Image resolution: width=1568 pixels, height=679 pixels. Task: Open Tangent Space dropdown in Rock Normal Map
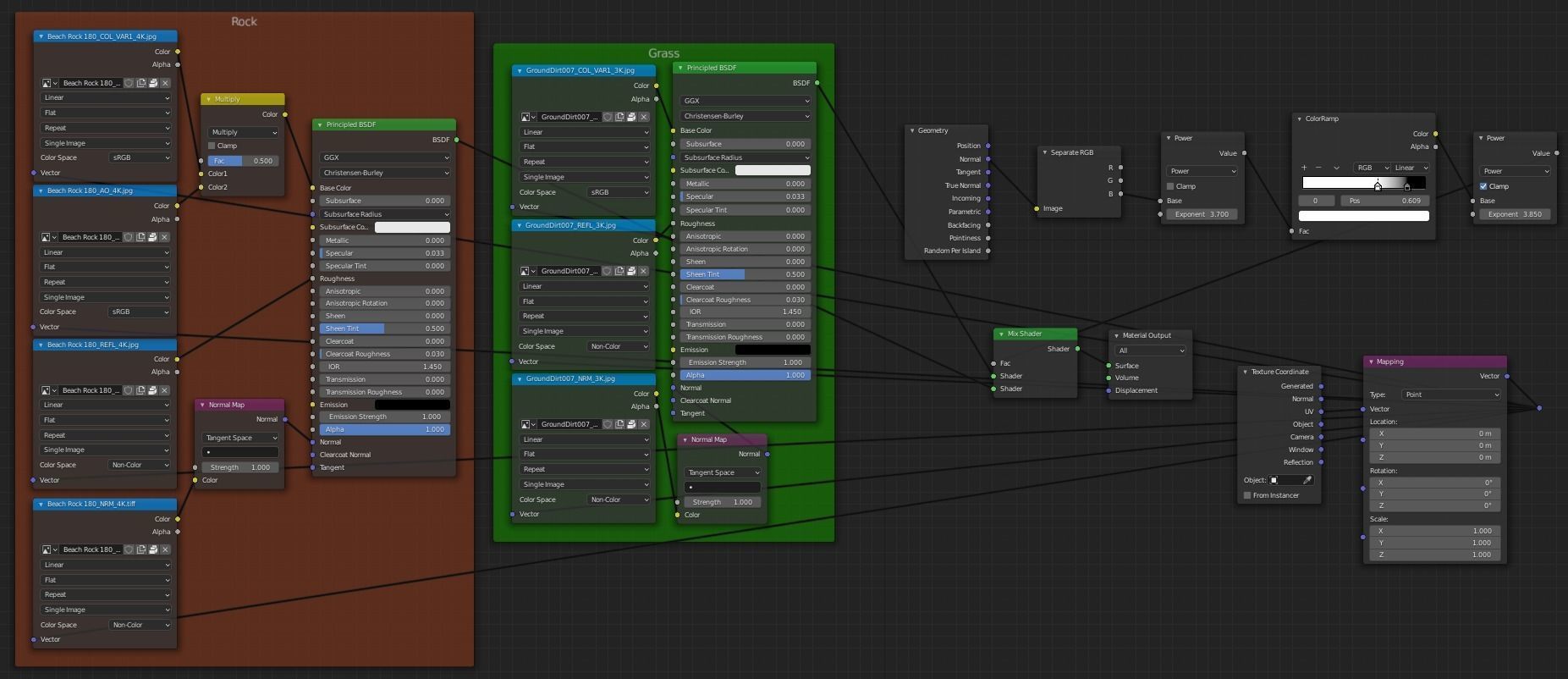241,438
